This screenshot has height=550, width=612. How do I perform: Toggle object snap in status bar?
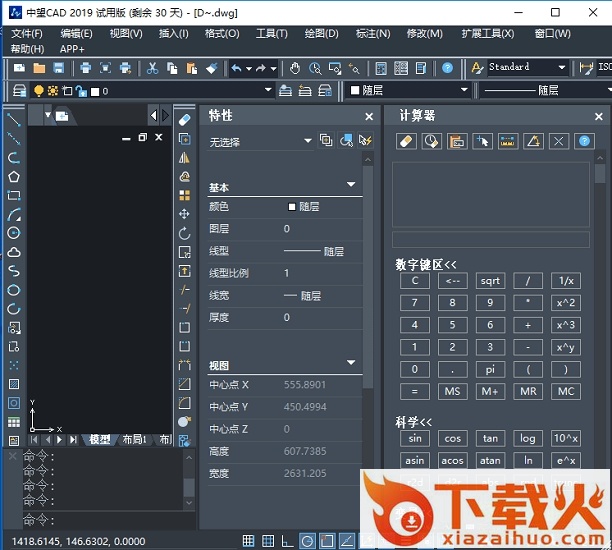tap(327, 541)
